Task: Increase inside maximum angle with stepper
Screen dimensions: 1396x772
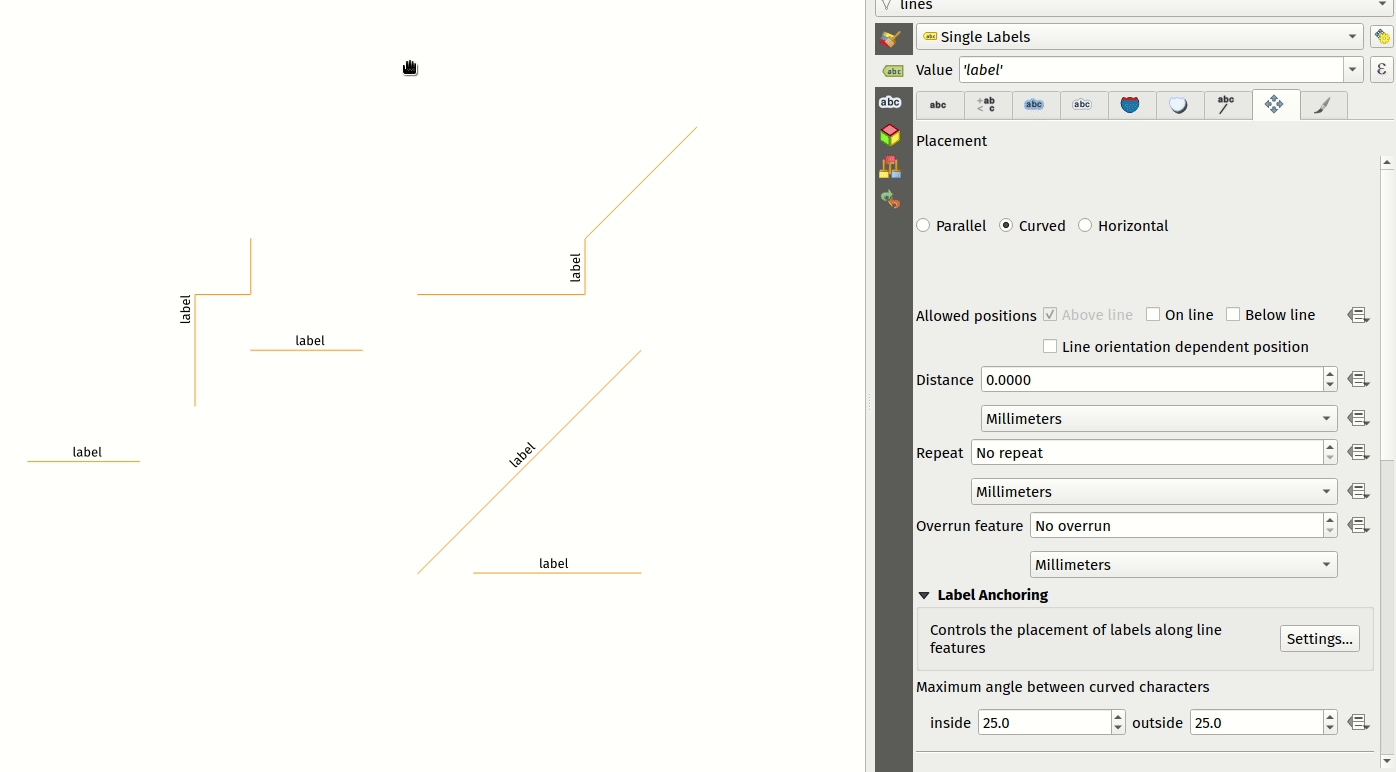Action: [x=1118, y=717]
